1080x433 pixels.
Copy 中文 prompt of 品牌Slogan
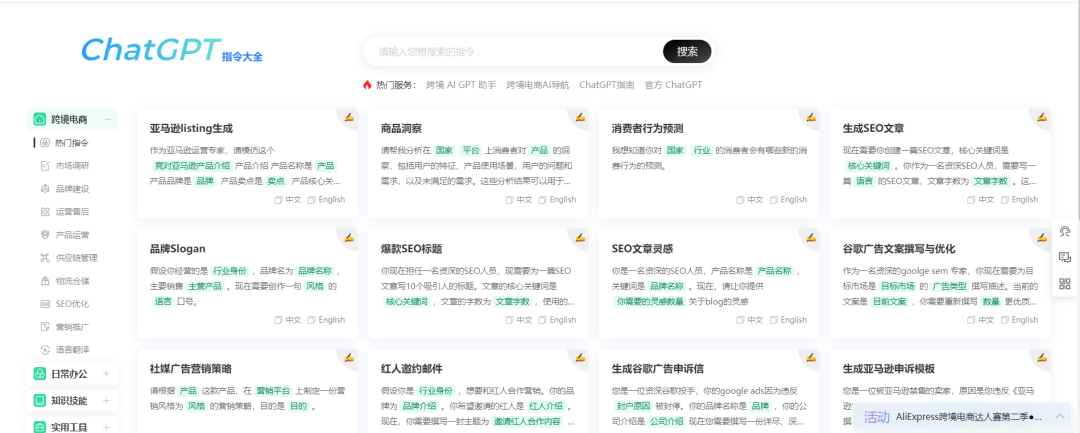[288, 320]
